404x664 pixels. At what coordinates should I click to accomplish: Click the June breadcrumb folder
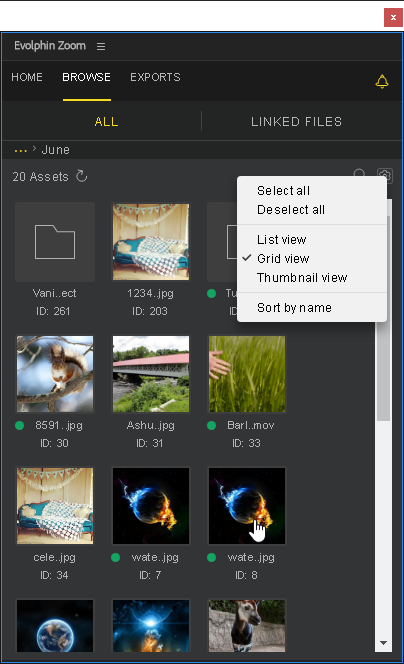tap(55, 150)
